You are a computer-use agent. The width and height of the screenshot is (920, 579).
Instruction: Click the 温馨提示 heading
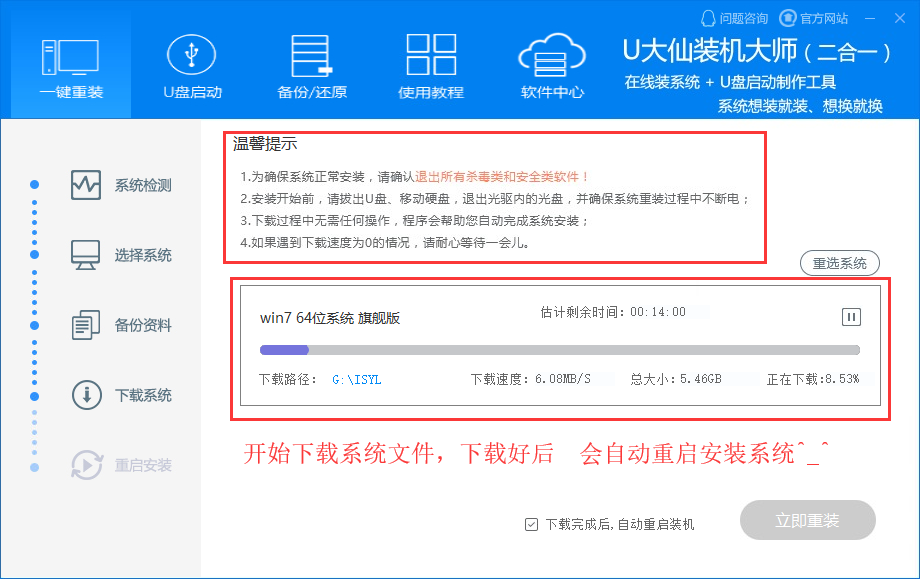265,144
